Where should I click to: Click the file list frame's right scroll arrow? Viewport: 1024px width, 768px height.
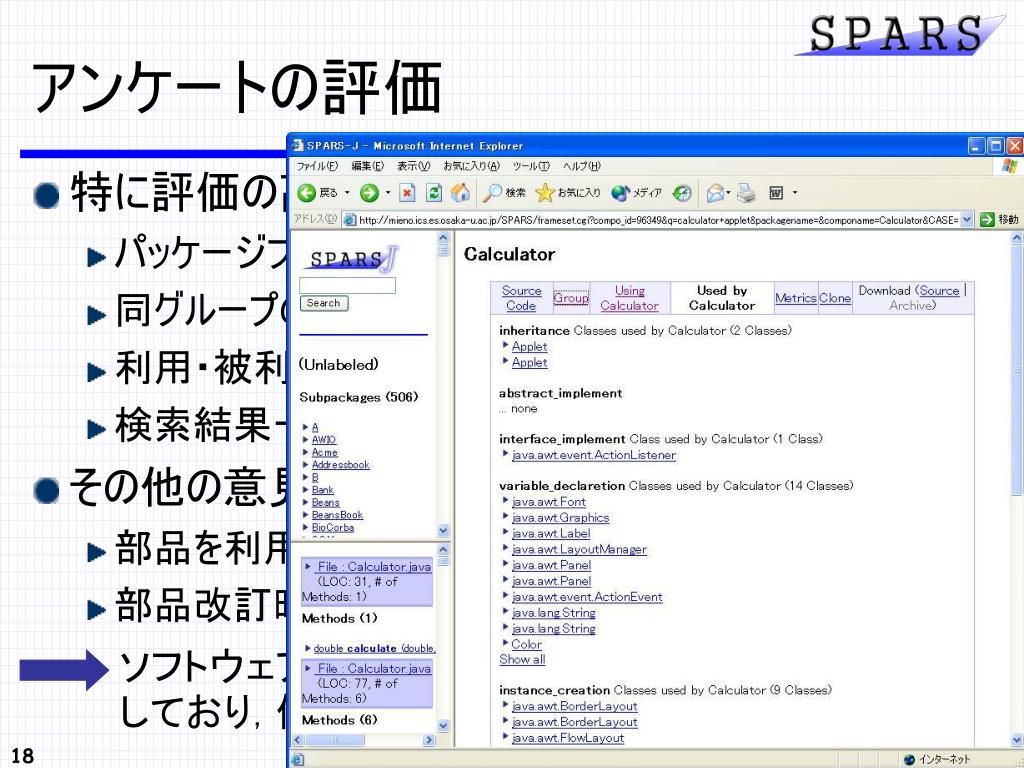(x=428, y=740)
